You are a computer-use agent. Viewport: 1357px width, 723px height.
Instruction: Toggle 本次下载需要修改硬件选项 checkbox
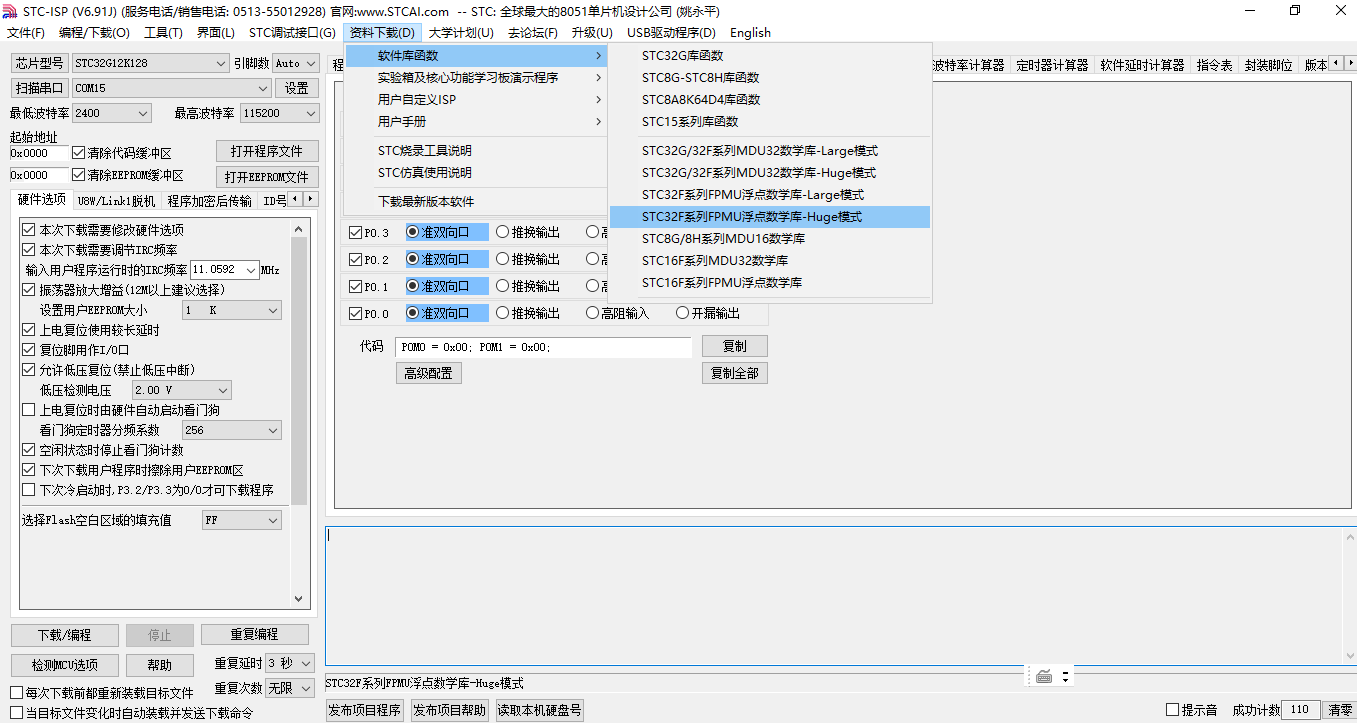pos(29,230)
